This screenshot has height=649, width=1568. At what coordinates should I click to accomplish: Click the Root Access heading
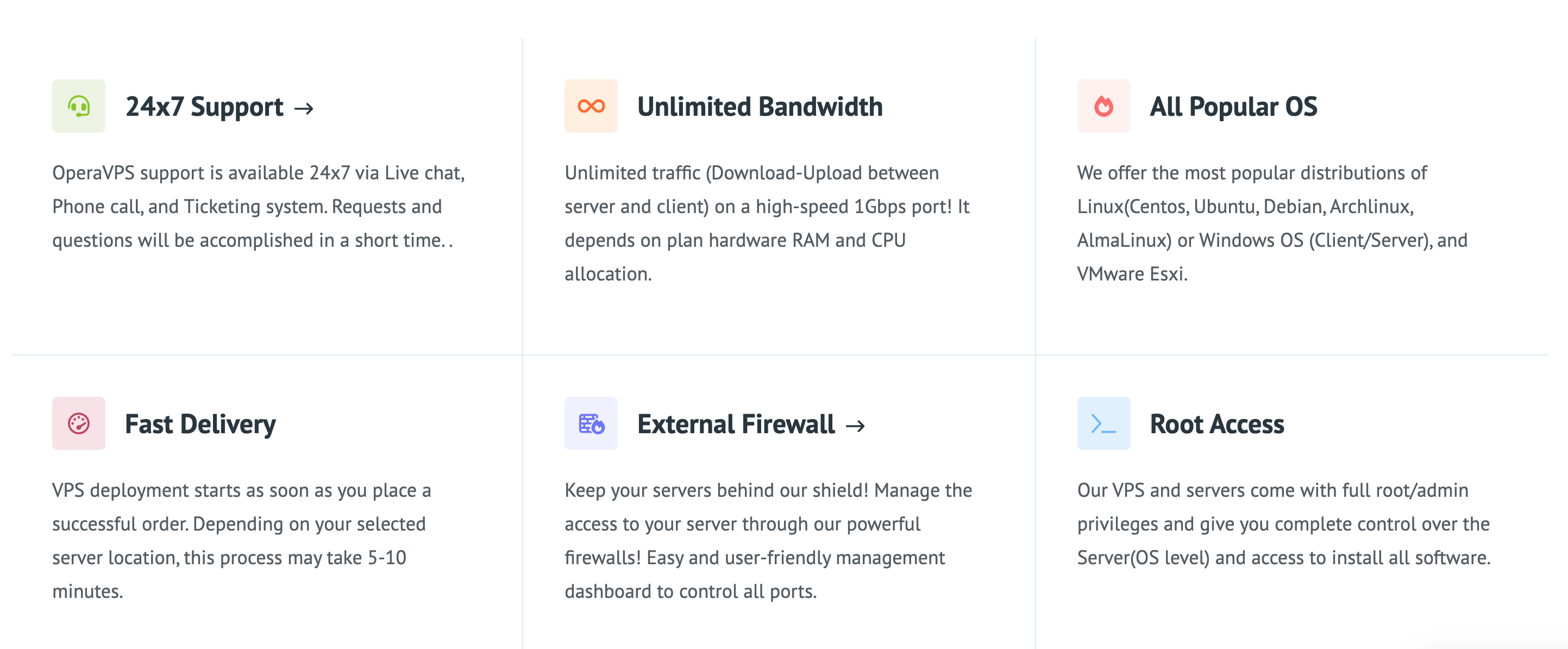point(1217,424)
